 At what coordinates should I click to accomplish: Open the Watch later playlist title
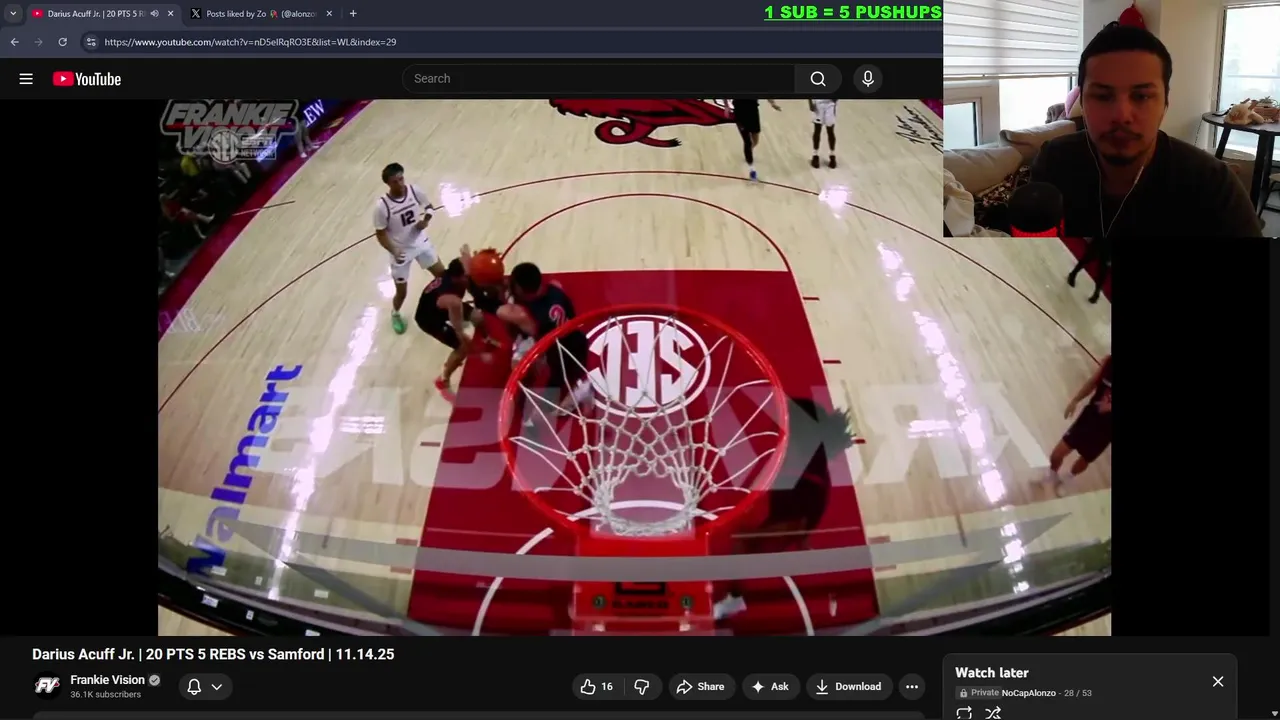[992, 673]
